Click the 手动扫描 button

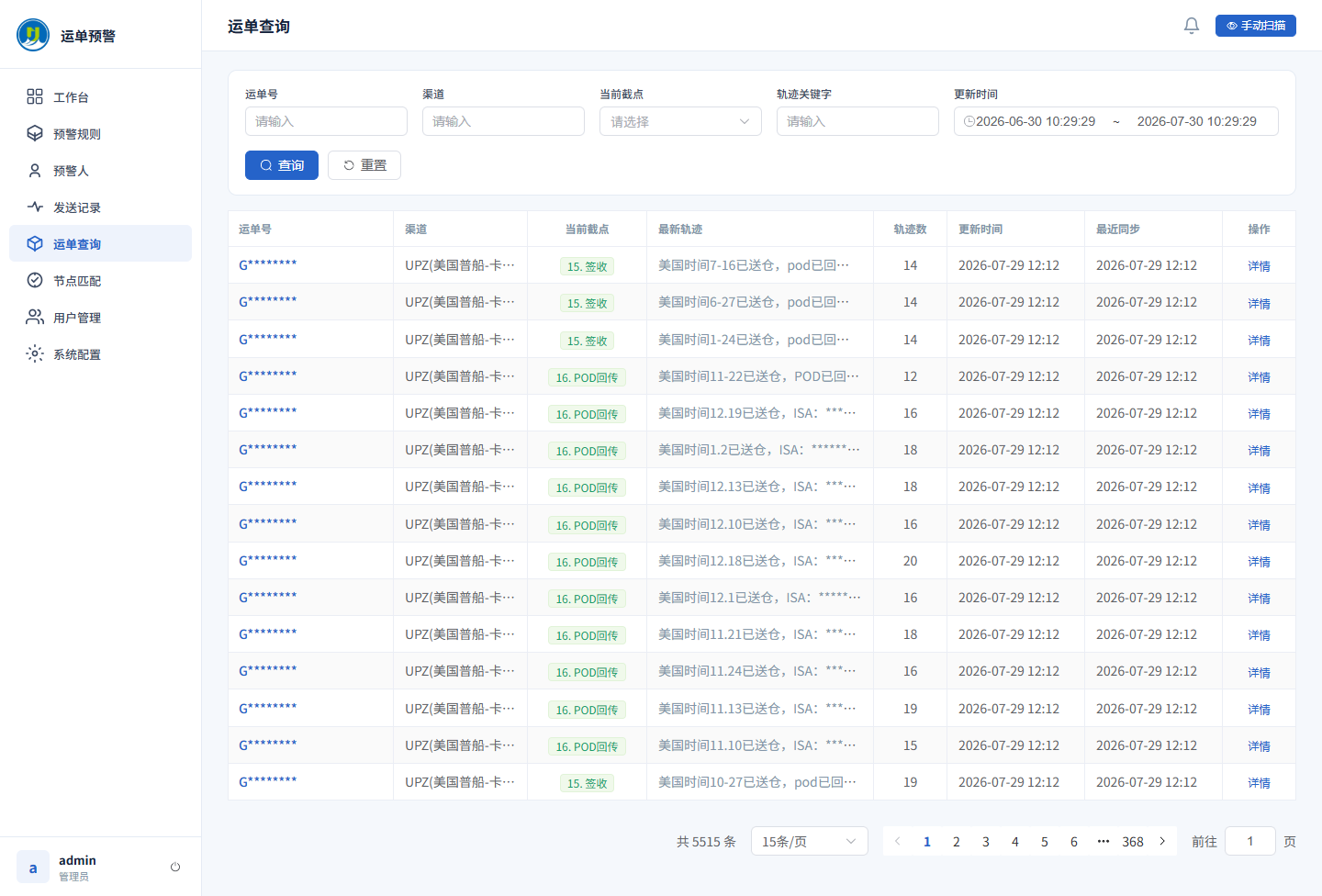tap(1255, 26)
